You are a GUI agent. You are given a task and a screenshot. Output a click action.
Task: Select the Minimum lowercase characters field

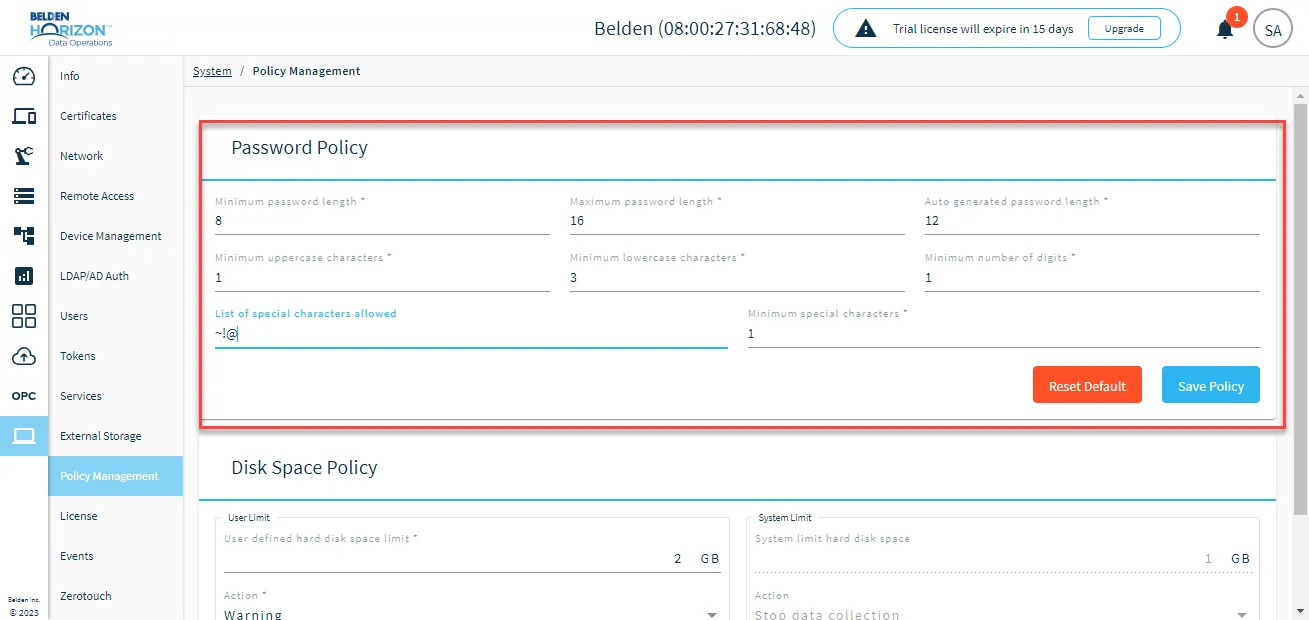tap(737, 278)
